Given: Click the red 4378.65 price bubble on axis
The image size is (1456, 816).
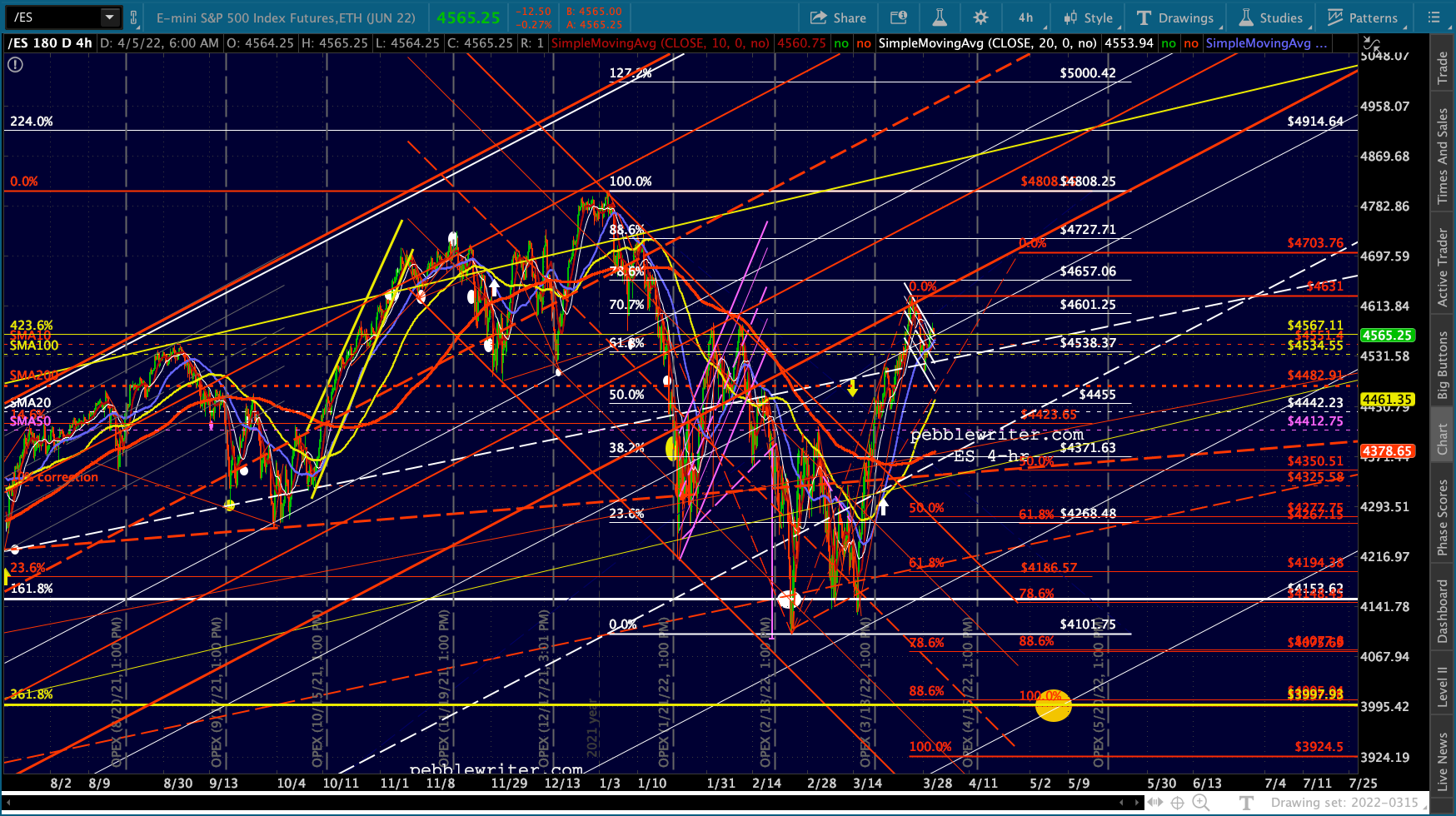Looking at the screenshot, I should click(x=1387, y=450).
